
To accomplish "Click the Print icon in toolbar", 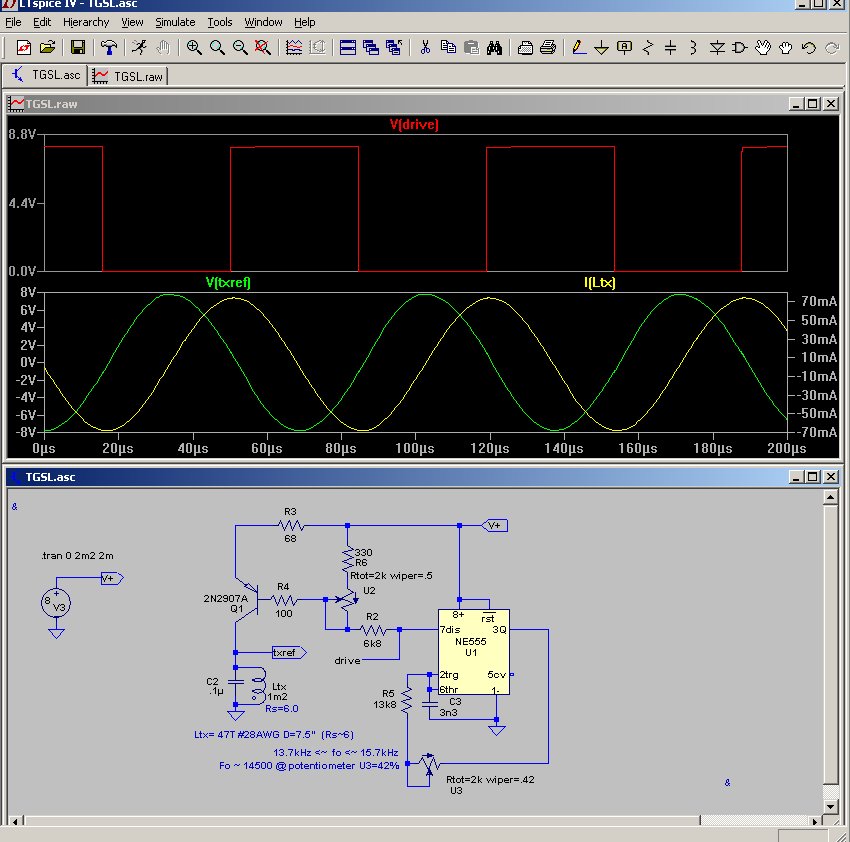I will (548, 47).
